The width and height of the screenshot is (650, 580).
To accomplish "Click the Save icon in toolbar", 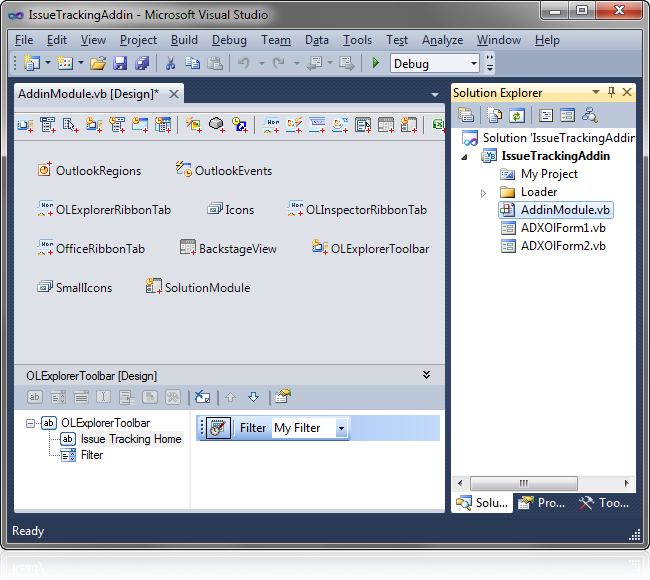I will tap(120, 63).
